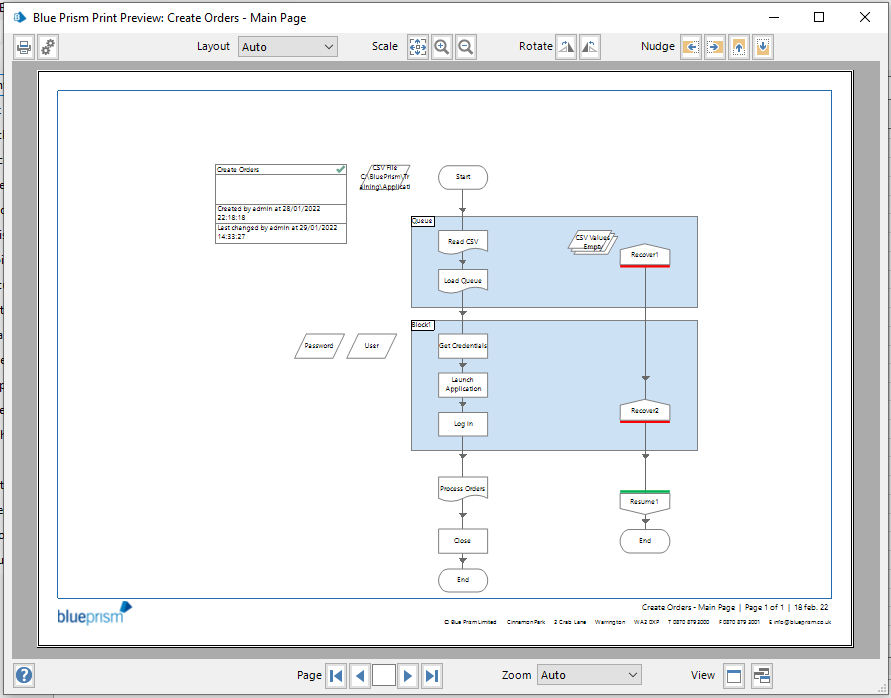891x698 pixels.
Task: Open the Zoom dropdown
Action: click(x=589, y=676)
